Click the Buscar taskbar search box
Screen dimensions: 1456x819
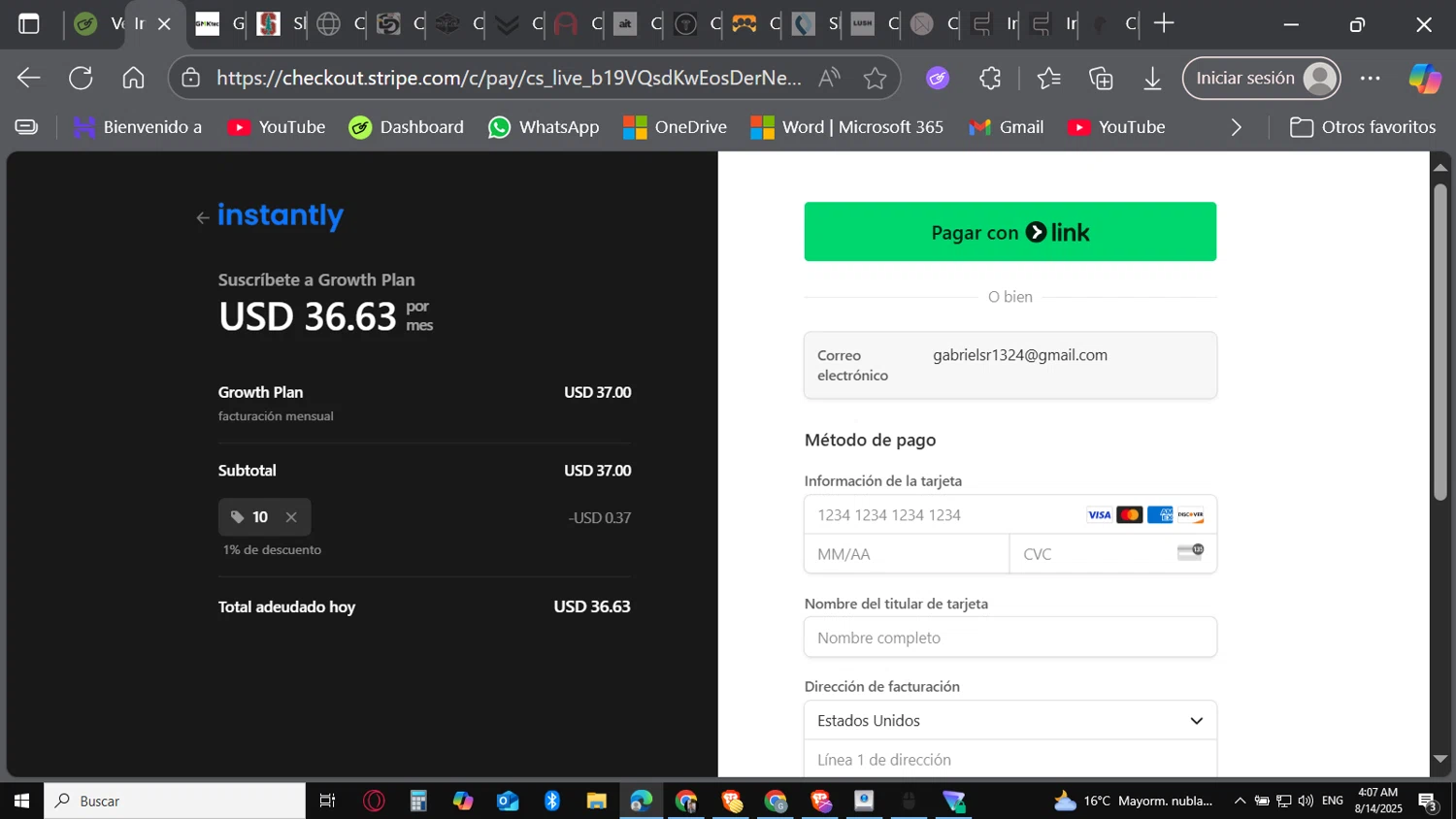(175, 802)
